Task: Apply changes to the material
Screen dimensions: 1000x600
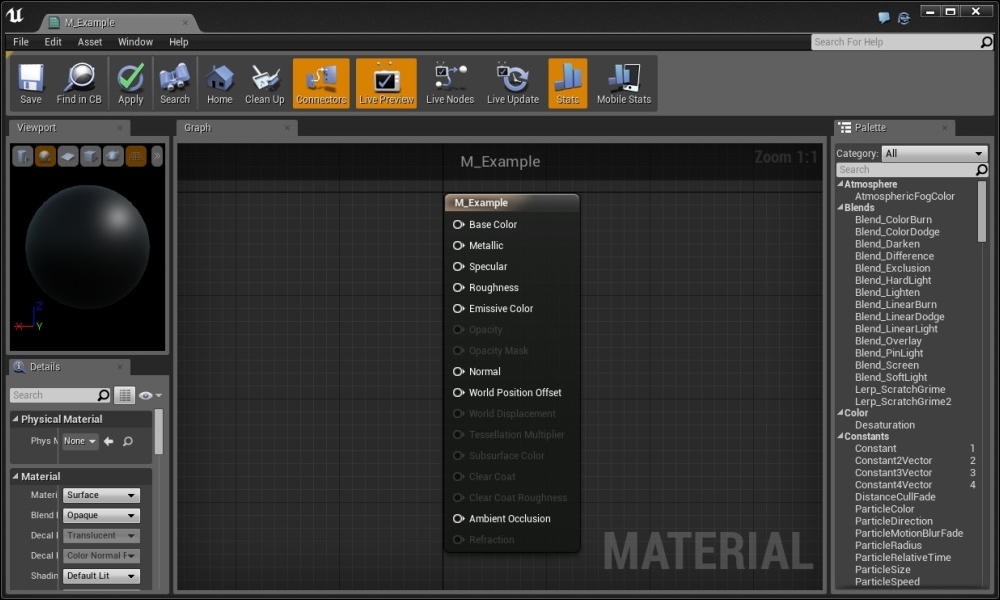Action: pyautogui.click(x=130, y=83)
